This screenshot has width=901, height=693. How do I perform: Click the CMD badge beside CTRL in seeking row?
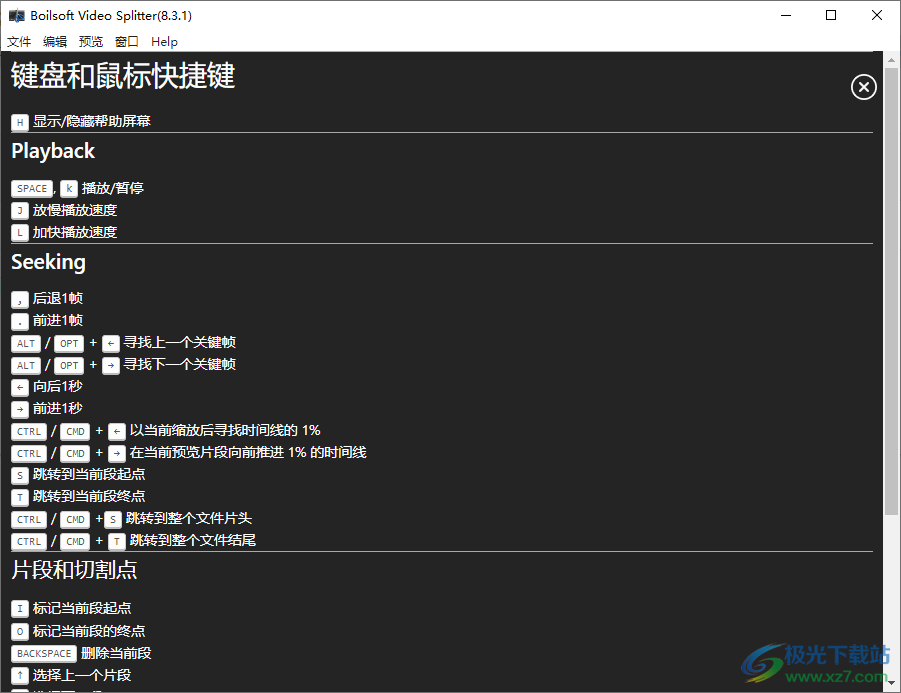tap(75, 431)
